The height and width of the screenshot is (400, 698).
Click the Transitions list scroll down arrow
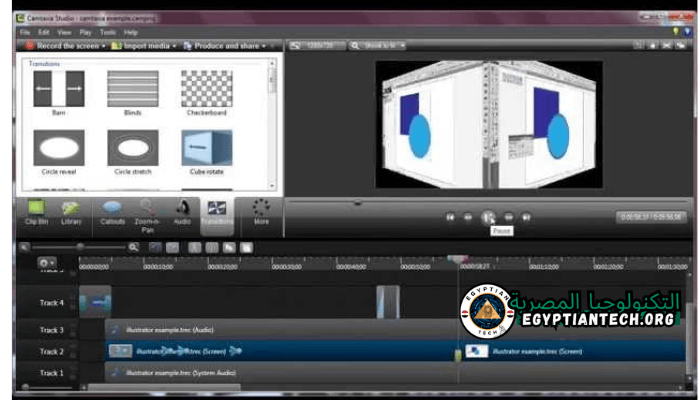[272, 186]
